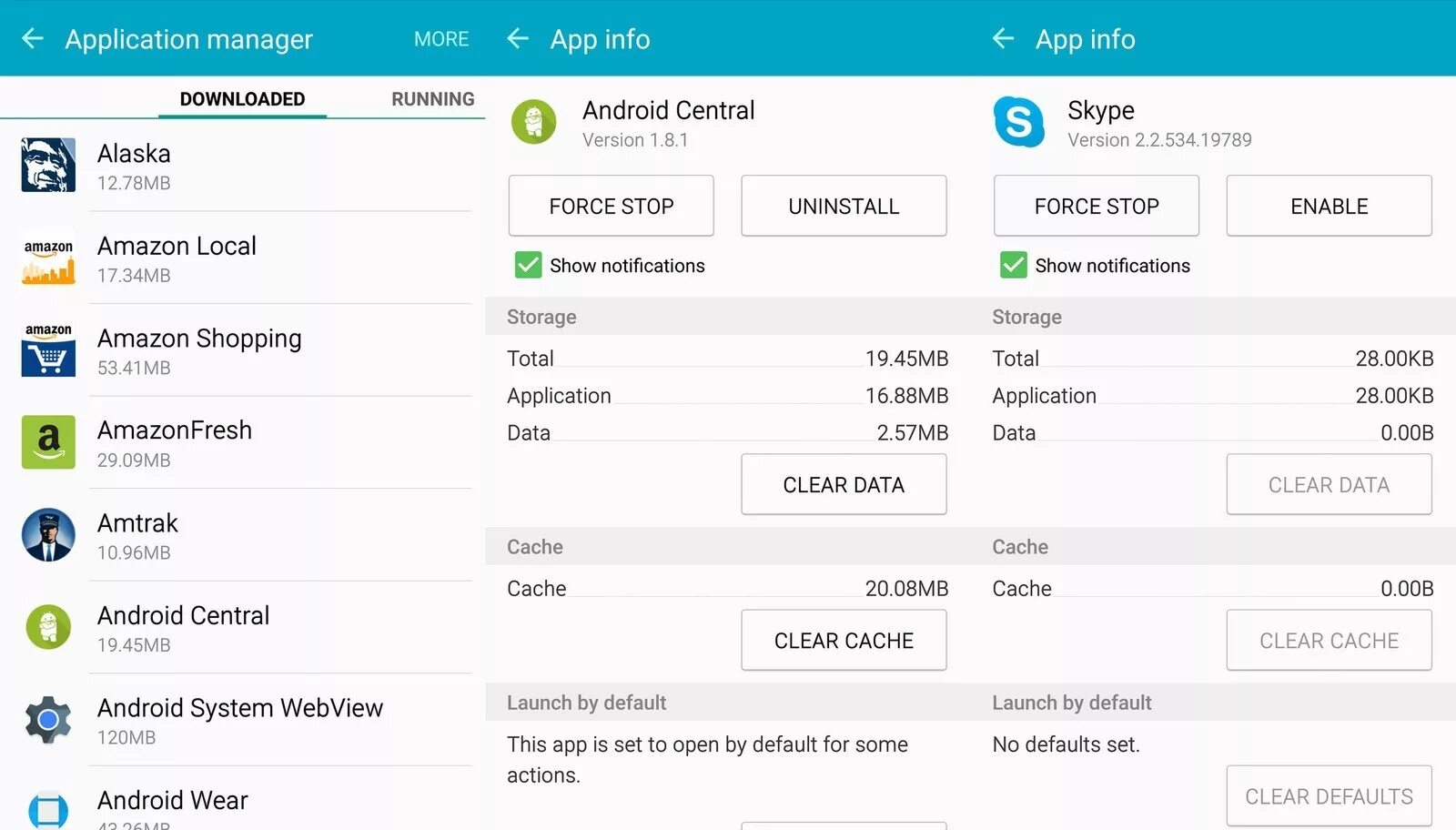
Task: Tap the Amazon Shopping cart icon
Action: click(x=48, y=350)
